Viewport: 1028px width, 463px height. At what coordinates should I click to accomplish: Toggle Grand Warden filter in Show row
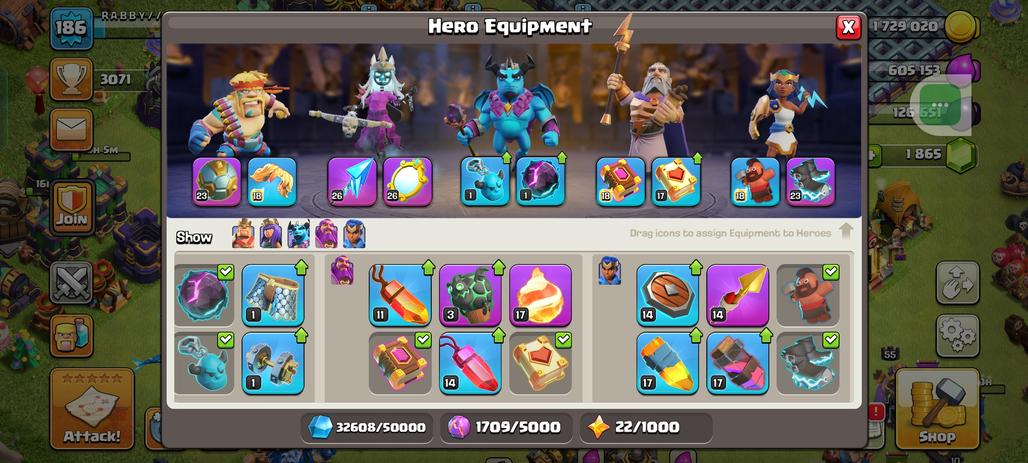(x=326, y=234)
